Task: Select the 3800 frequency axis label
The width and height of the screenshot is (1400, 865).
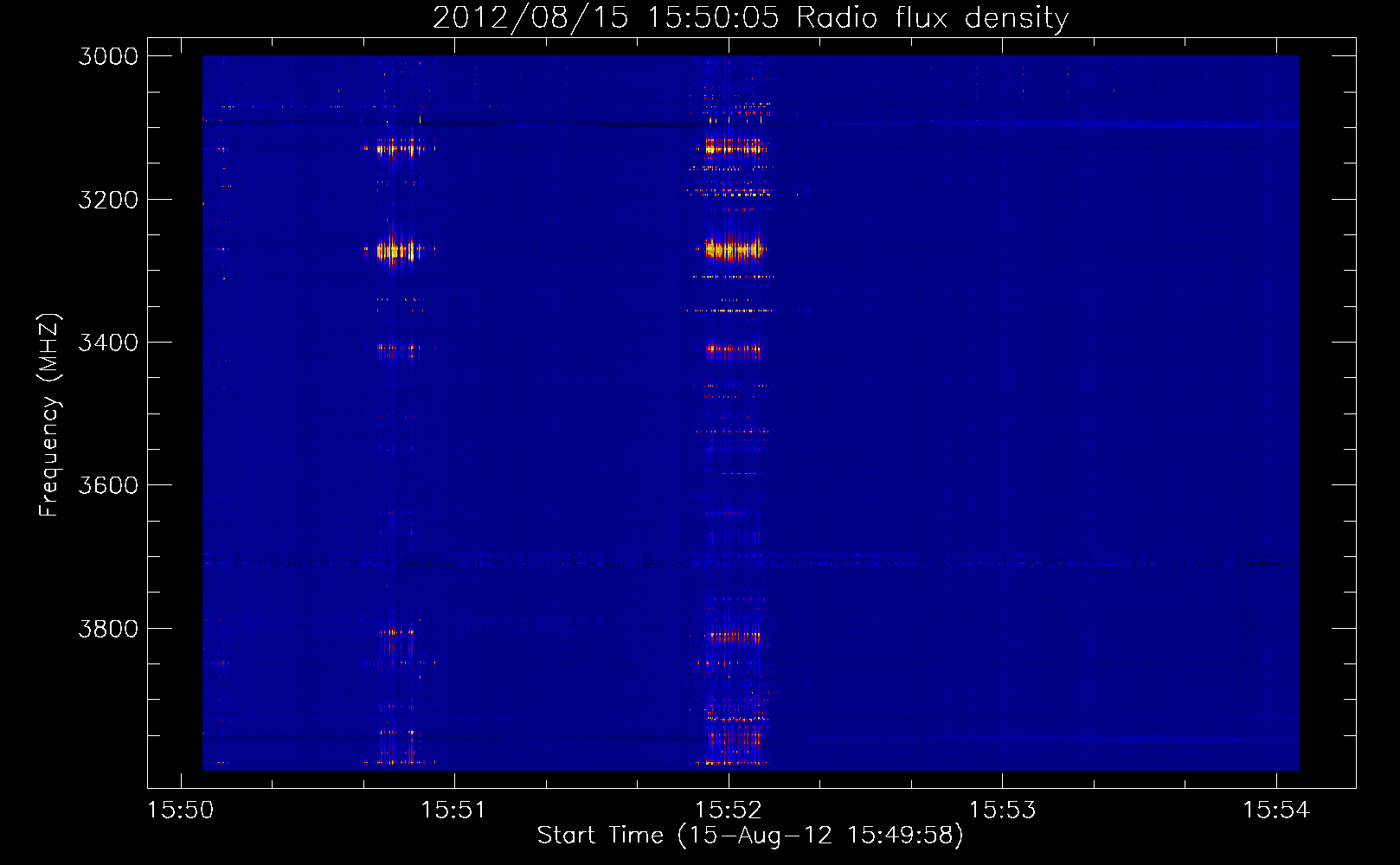Action: [x=108, y=629]
